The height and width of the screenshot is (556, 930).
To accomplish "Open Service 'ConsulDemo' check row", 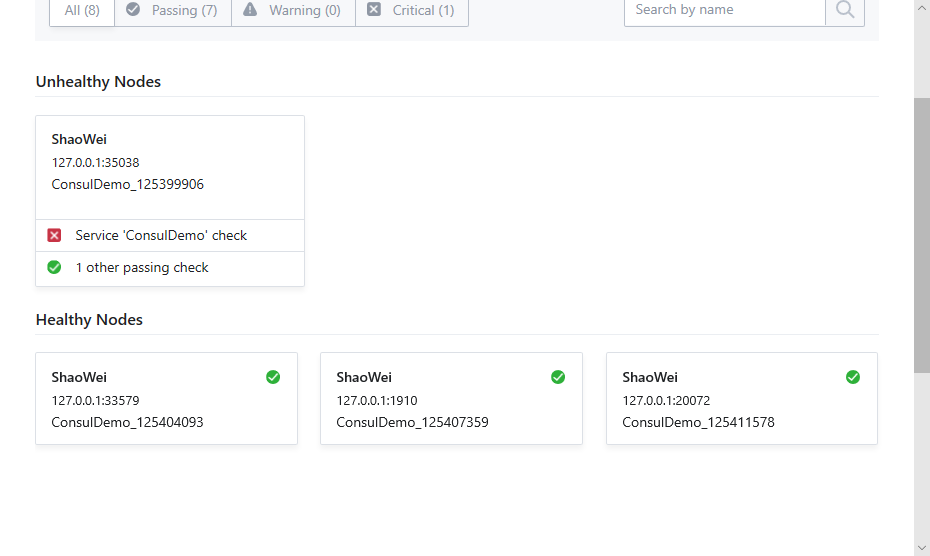I will point(161,235).
